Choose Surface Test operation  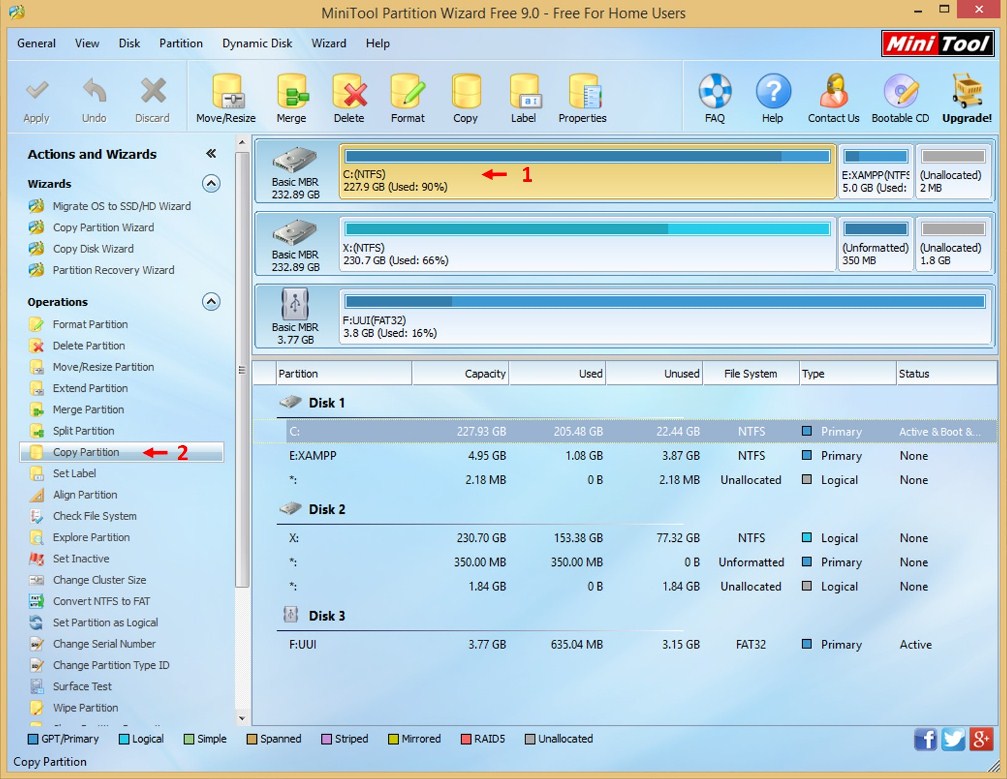point(82,687)
